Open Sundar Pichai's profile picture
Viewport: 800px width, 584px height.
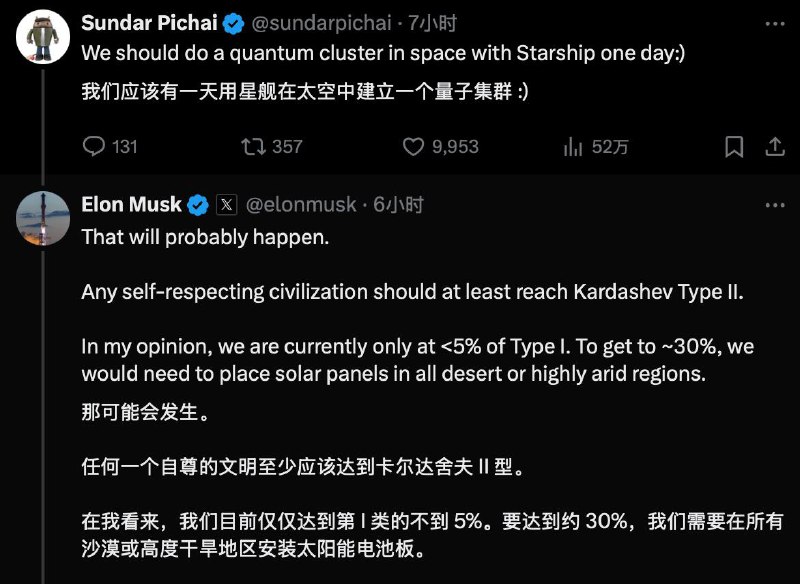[x=43, y=39]
